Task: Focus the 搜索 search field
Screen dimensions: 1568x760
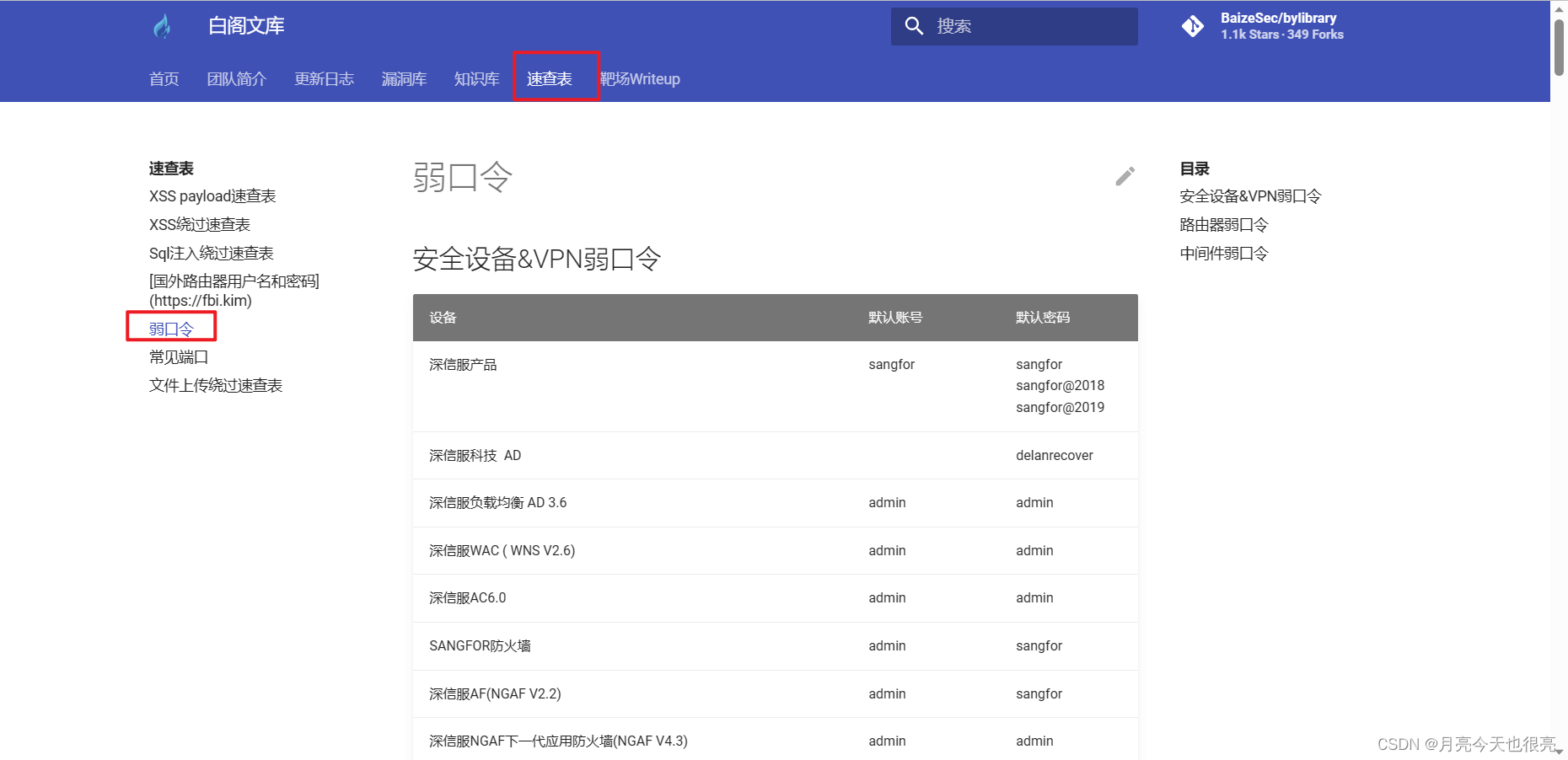Action: pyautogui.click(x=1014, y=26)
